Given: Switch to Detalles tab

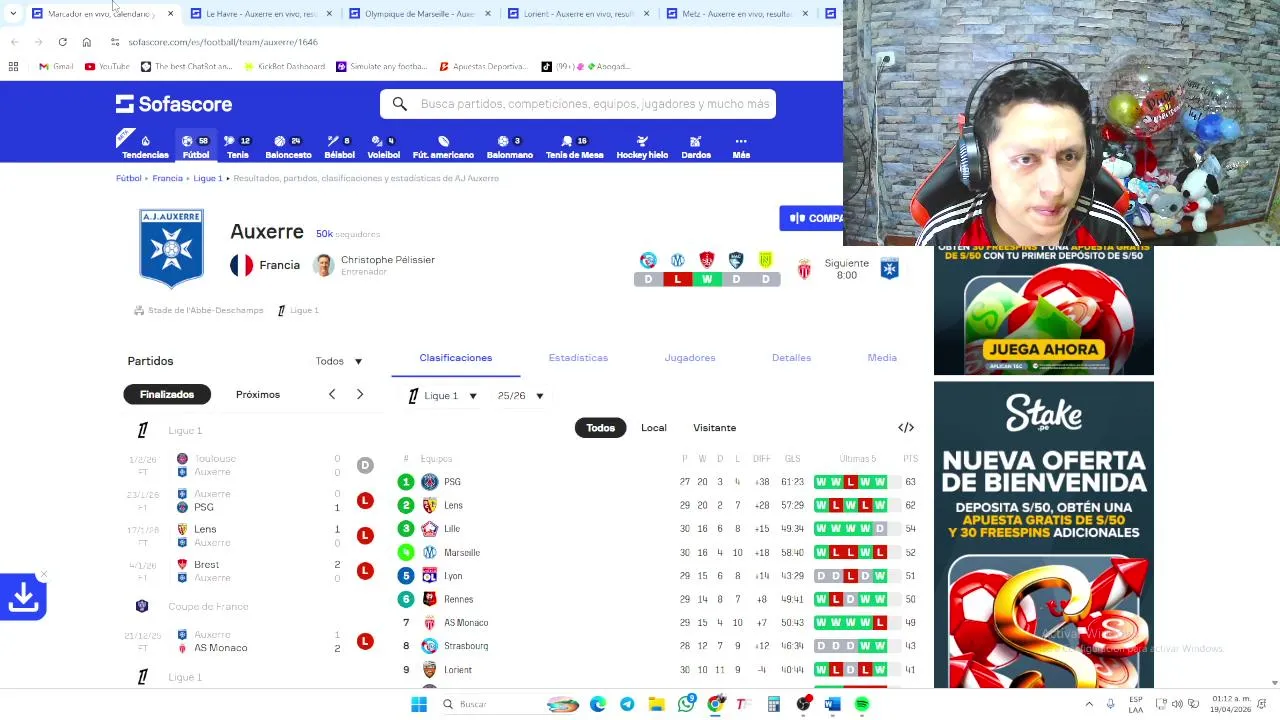Looking at the screenshot, I should (791, 358).
